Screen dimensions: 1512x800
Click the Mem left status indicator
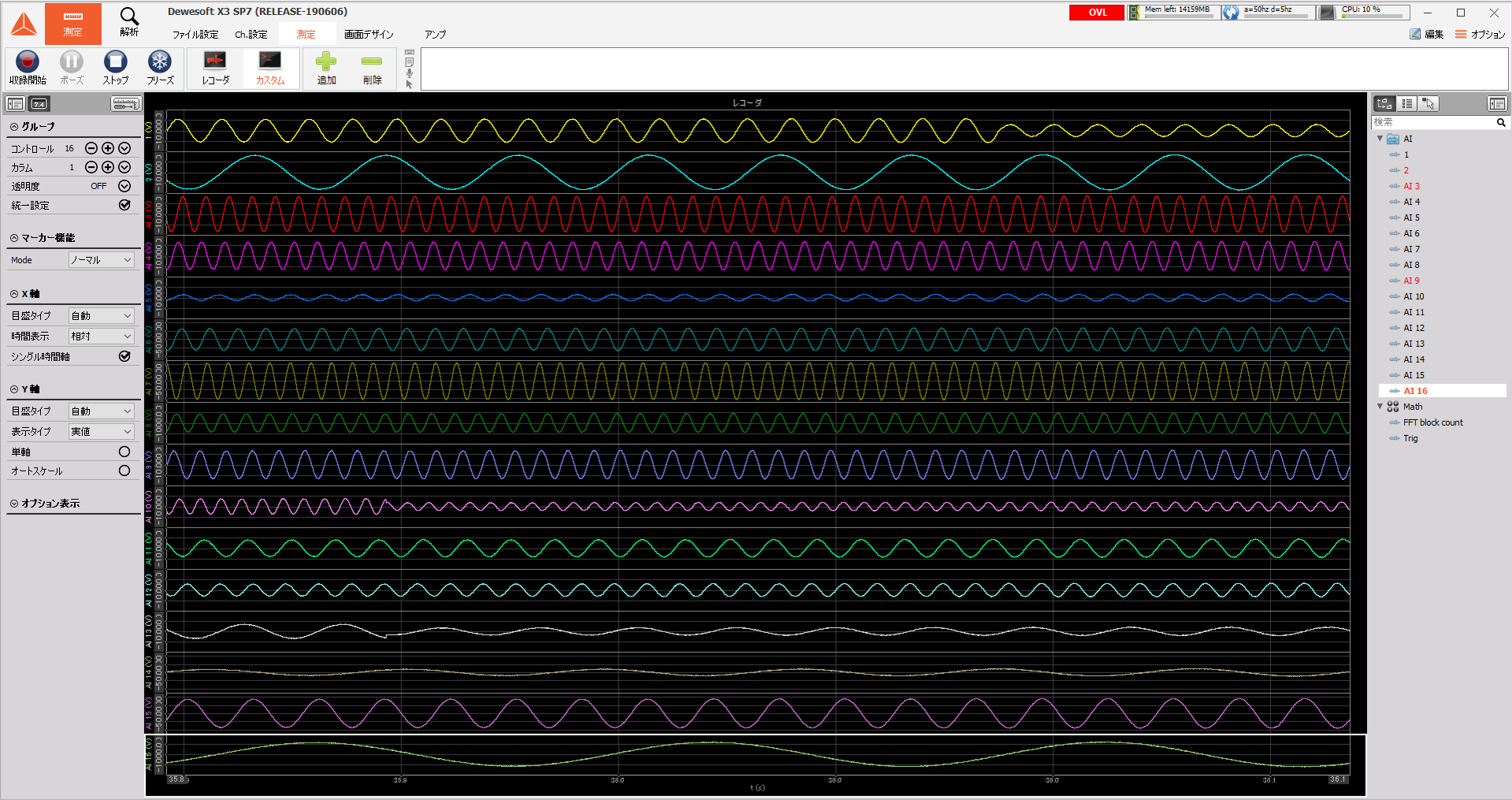(x=1173, y=12)
